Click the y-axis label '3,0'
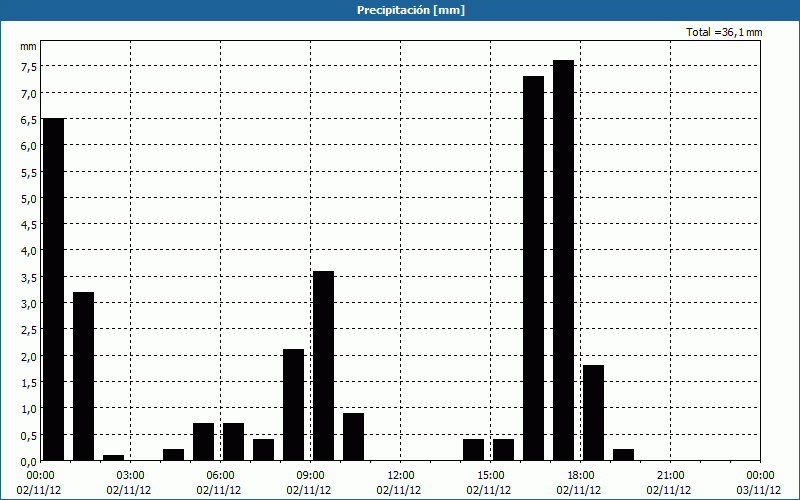The width and height of the screenshot is (800, 500). coord(29,304)
